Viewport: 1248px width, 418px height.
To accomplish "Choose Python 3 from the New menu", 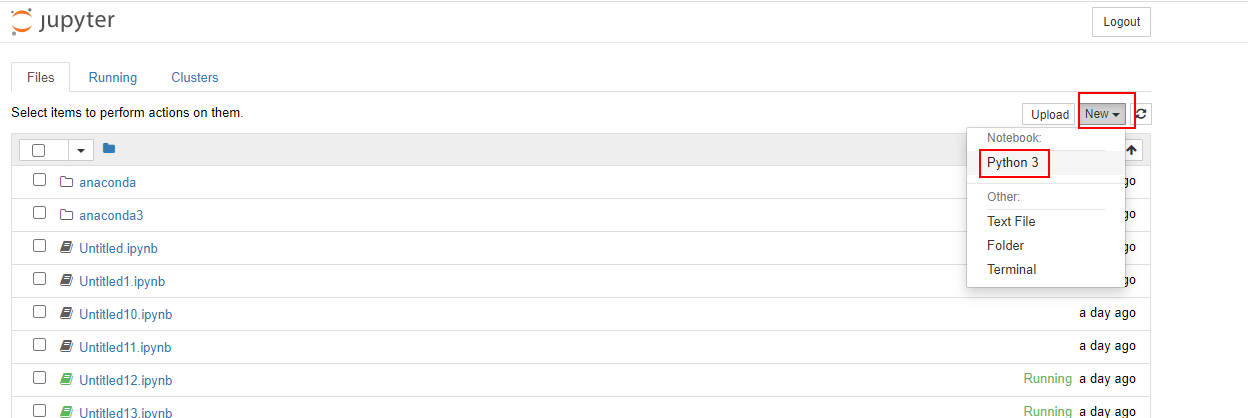I will point(1013,162).
